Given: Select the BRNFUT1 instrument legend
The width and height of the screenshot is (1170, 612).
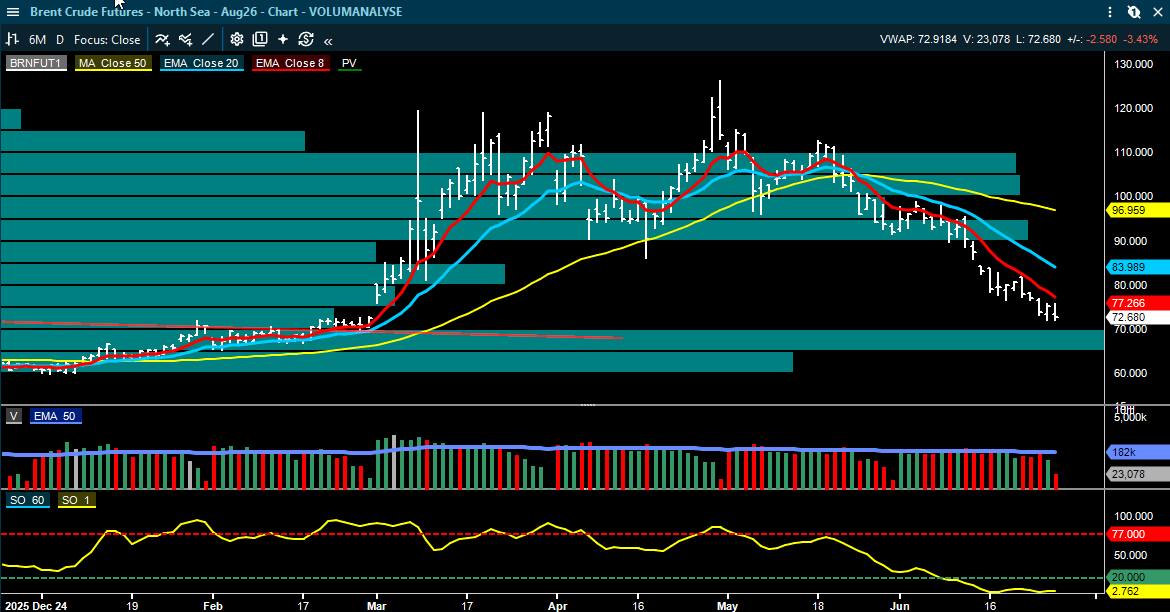Looking at the screenshot, I should point(35,63).
